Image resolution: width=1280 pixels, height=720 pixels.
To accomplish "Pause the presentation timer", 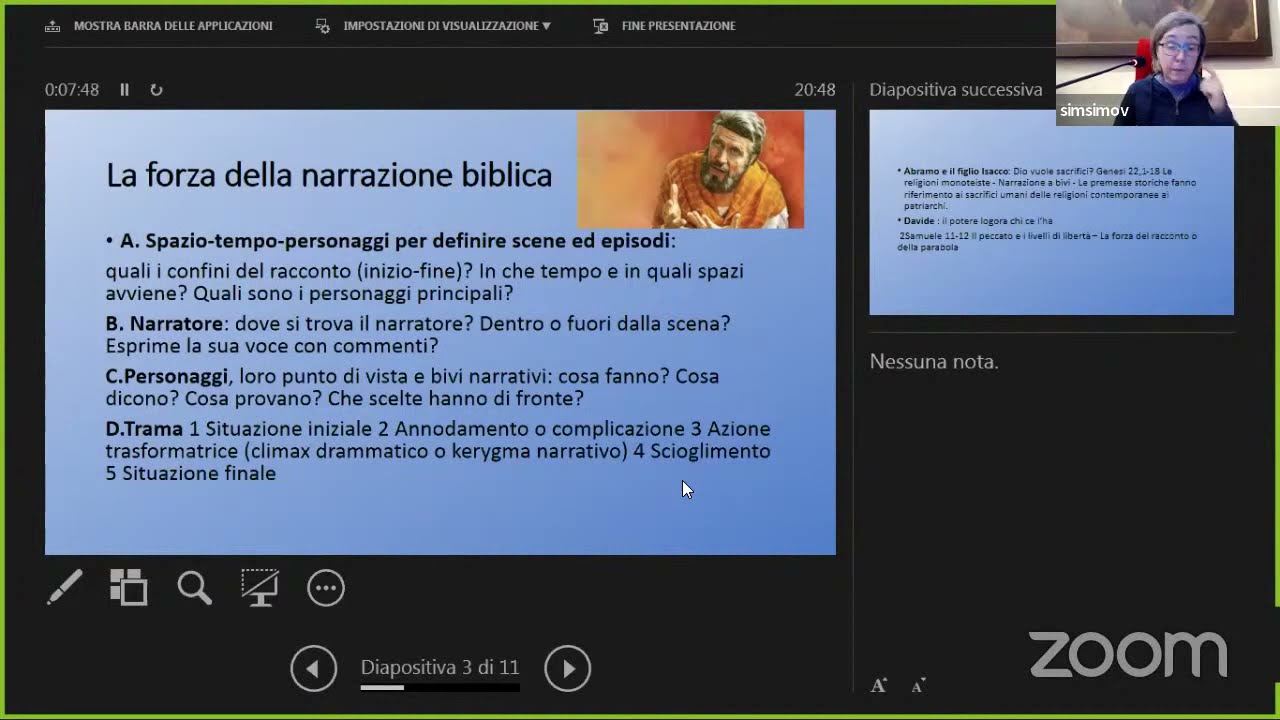I will 124,90.
